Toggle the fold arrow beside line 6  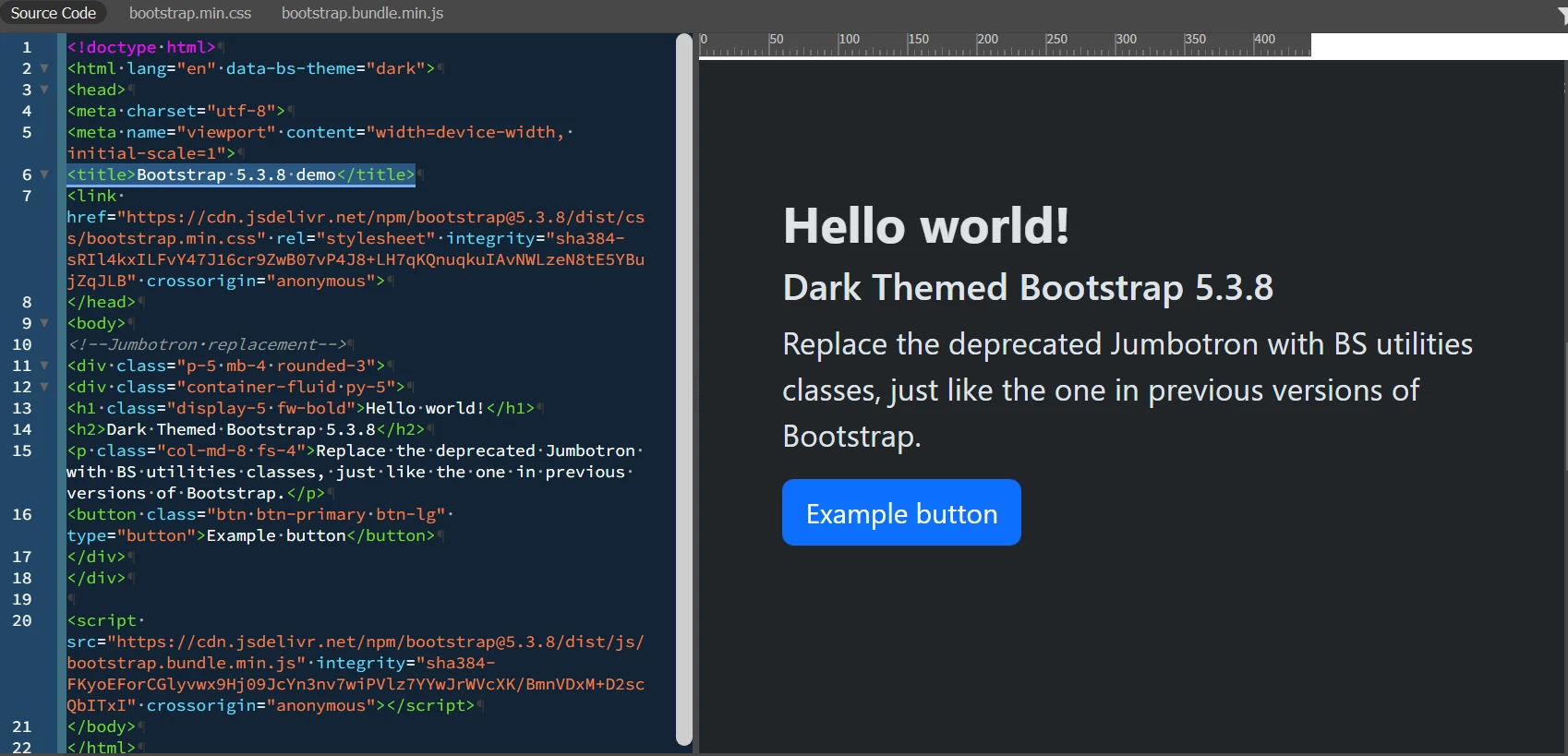click(44, 174)
